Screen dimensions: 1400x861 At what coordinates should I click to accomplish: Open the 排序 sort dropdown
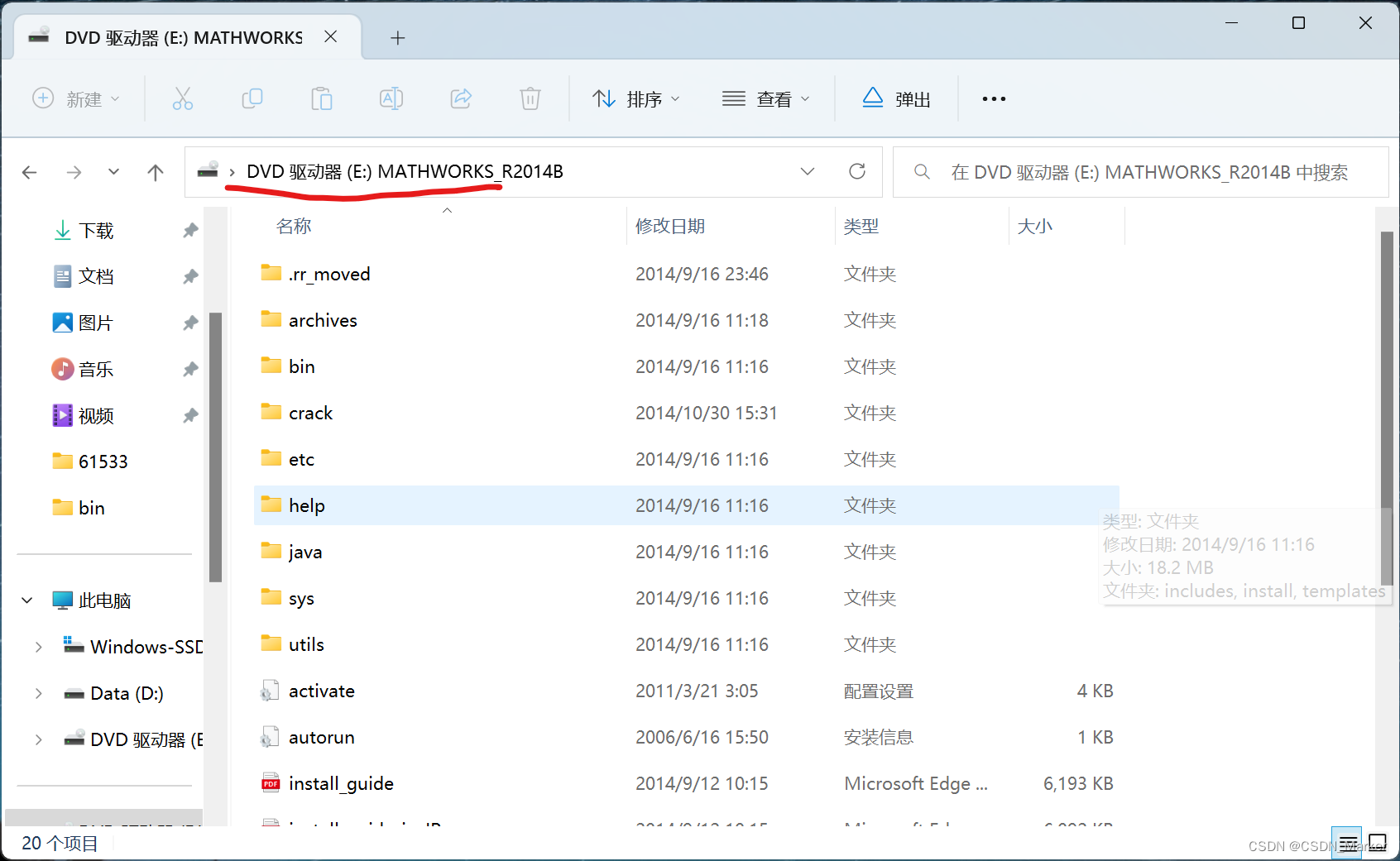637,99
